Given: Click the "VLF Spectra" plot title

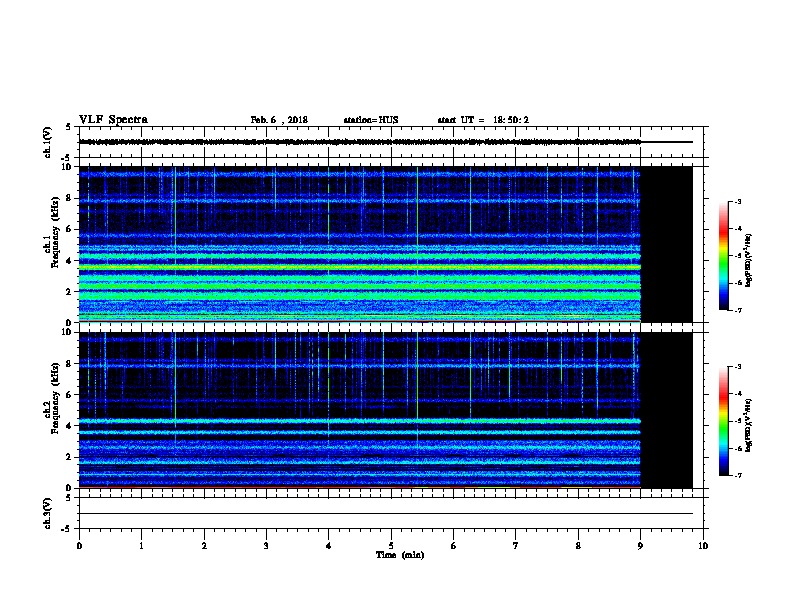Looking at the screenshot, I should (x=113, y=120).
